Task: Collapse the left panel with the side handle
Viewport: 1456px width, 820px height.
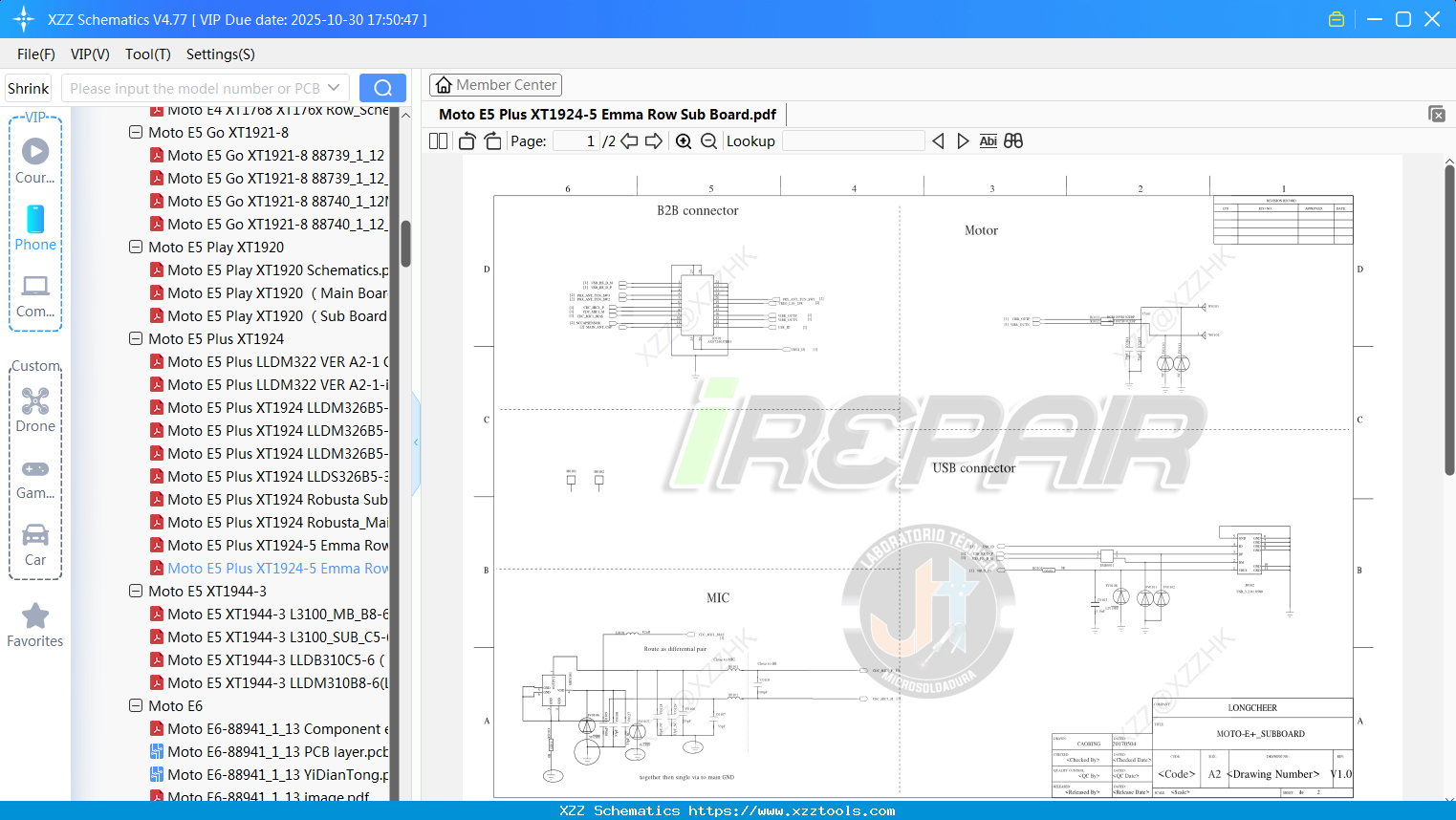Action: pyautogui.click(x=416, y=442)
